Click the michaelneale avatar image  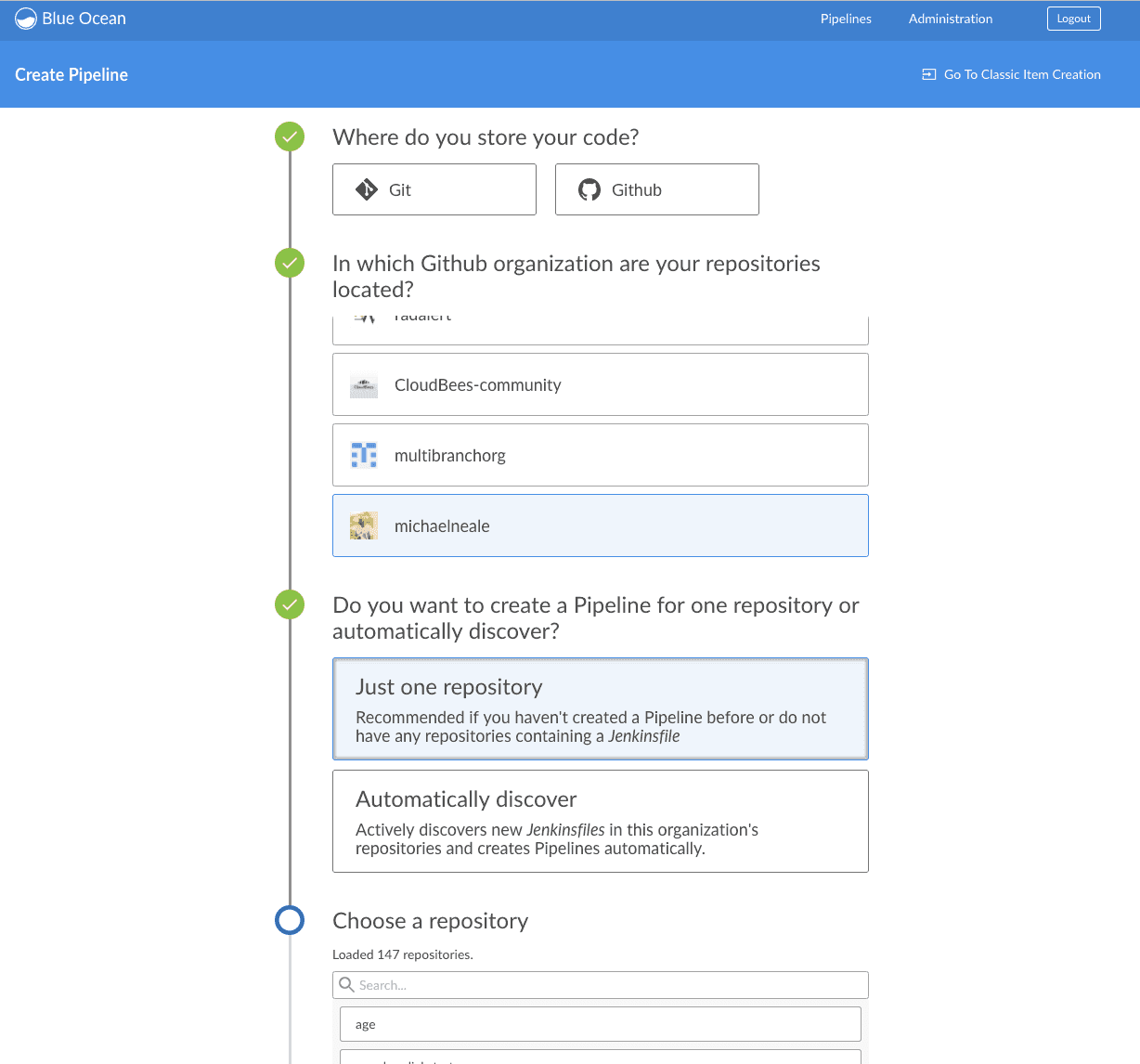click(364, 525)
